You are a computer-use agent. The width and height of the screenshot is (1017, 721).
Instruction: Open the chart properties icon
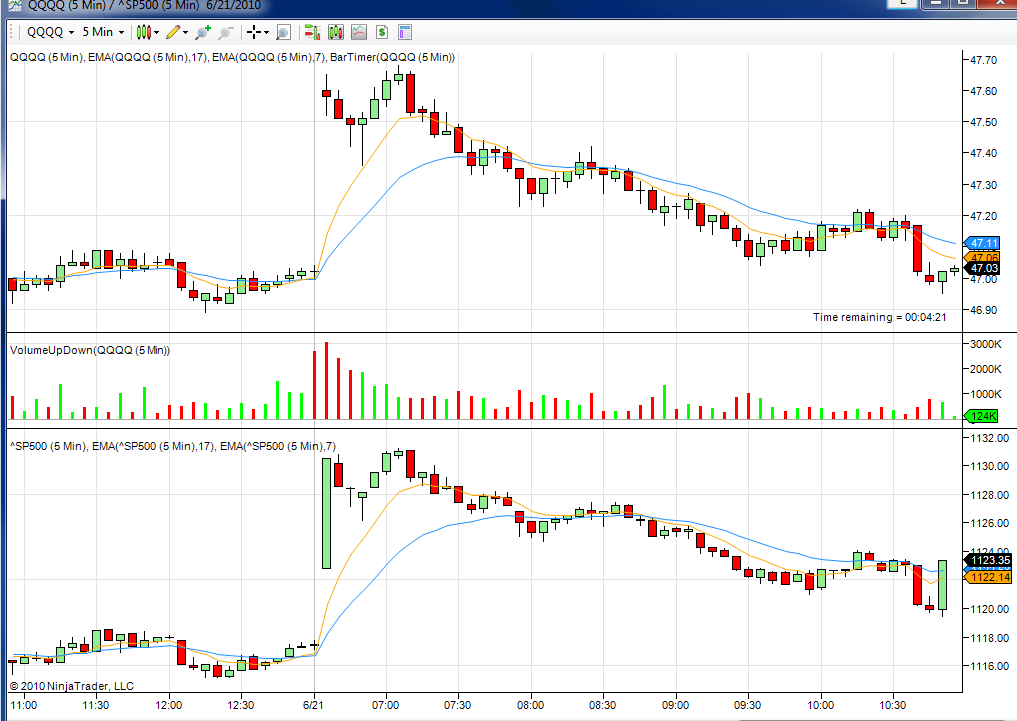coord(405,32)
